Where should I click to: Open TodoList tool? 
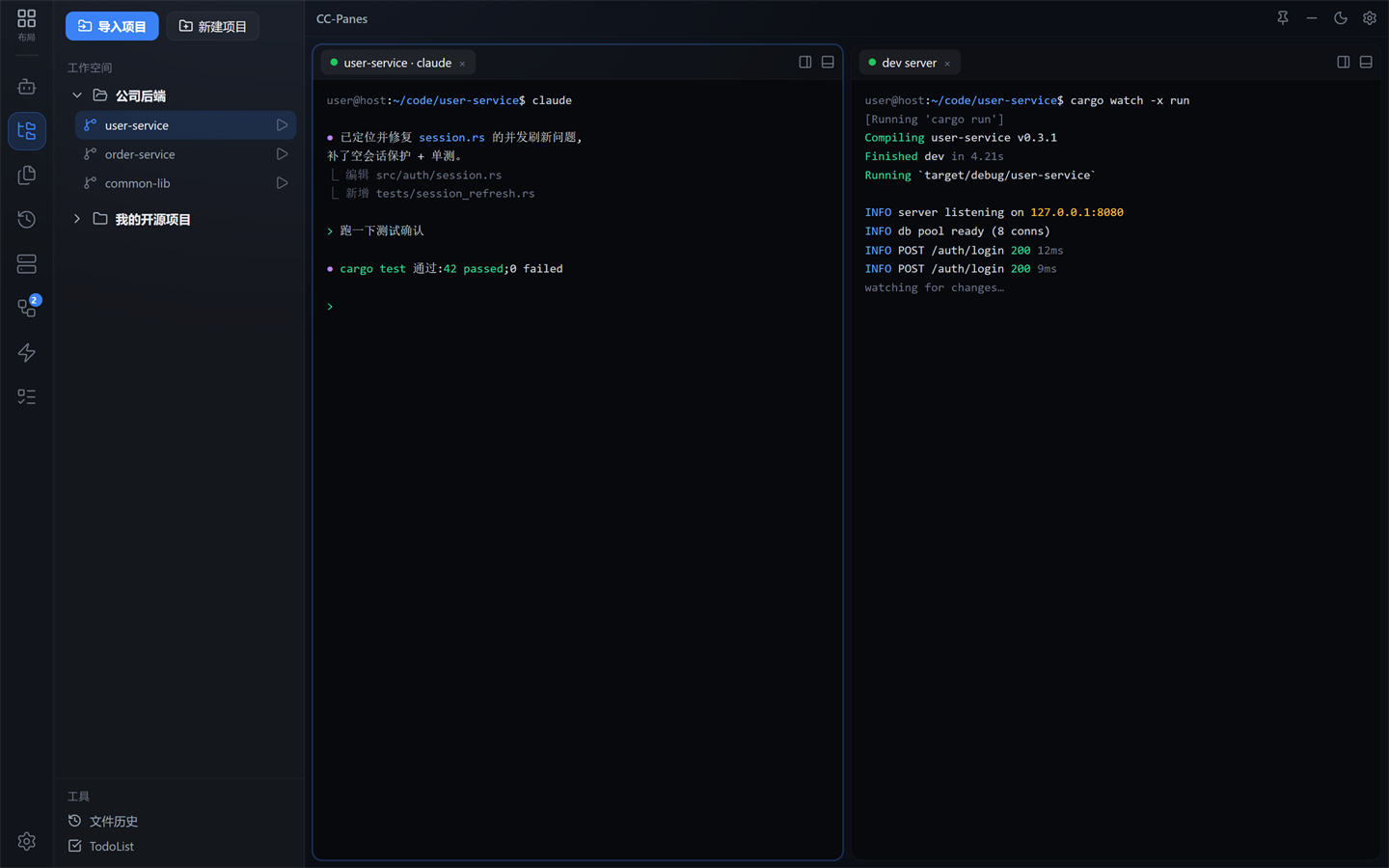(101, 846)
